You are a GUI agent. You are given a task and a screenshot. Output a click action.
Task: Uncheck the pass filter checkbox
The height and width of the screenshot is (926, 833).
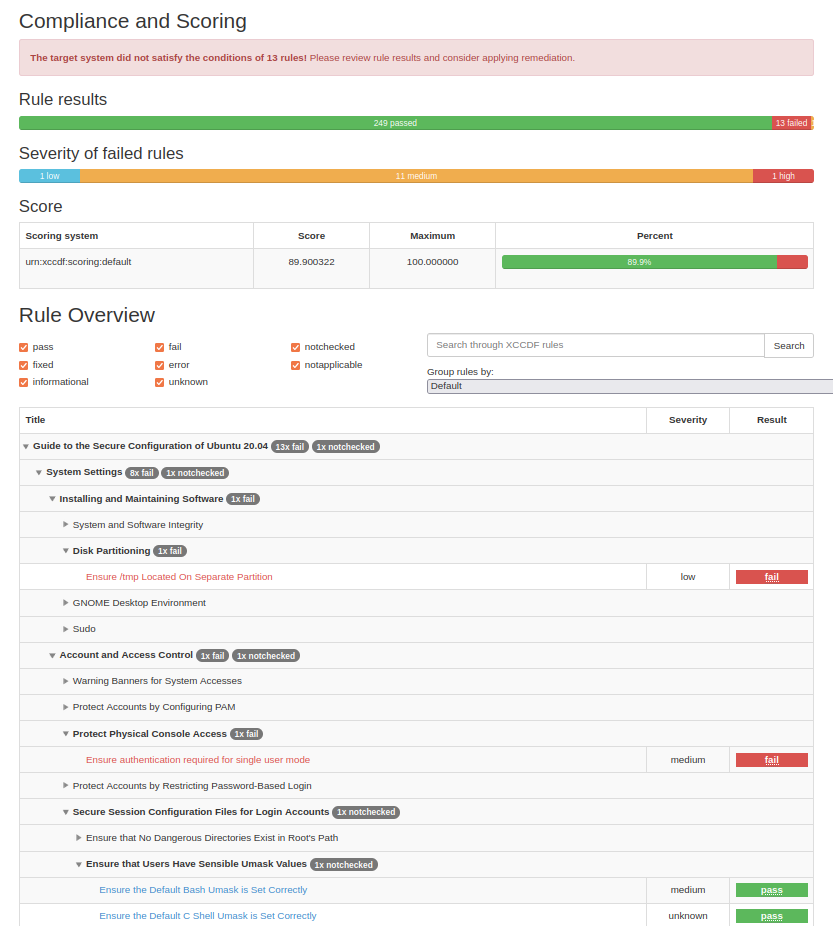click(x=24, y=347)
